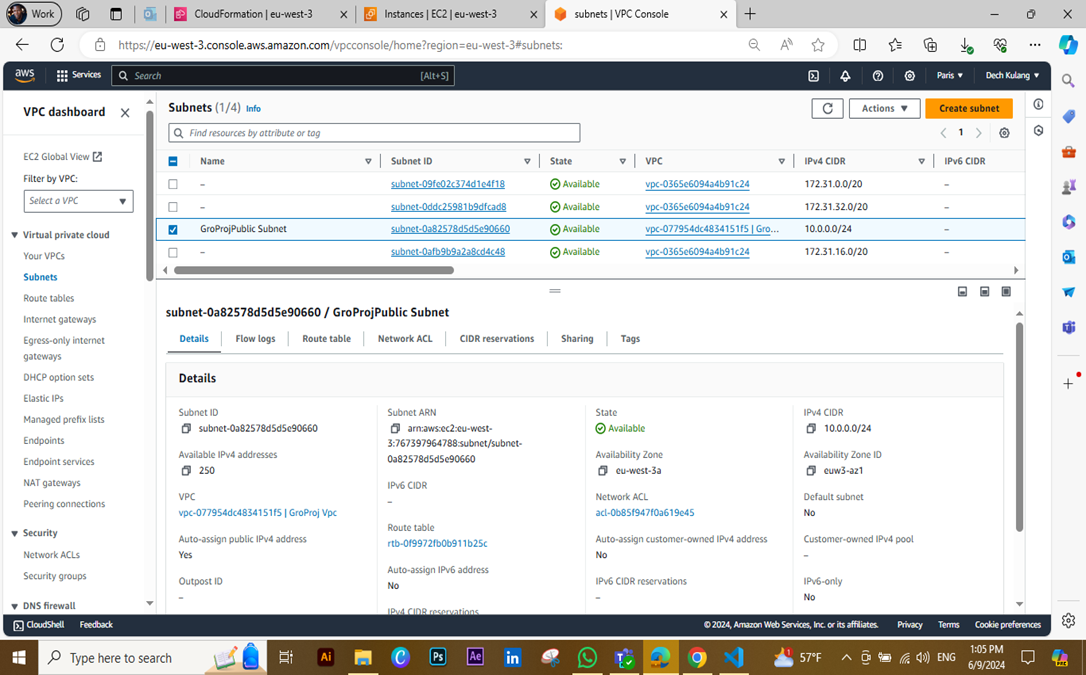Open table preferences gear icon
The width and height of the screenshot is (1086, 675).
1004,132
